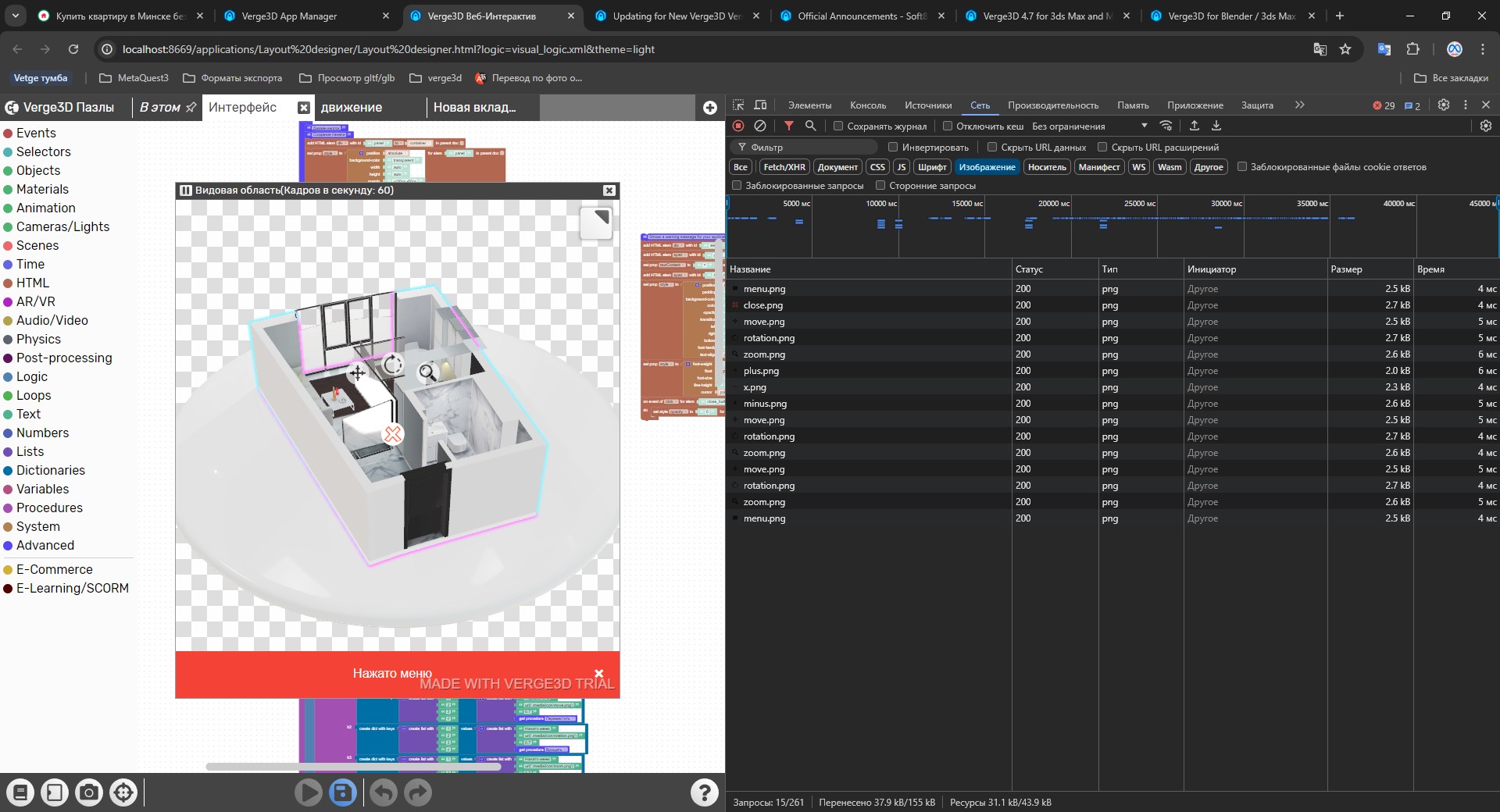1500x812 pixels.
Task: Click the zoom magnifier icon in 3D scene
Action: click(x=427, y=372)
